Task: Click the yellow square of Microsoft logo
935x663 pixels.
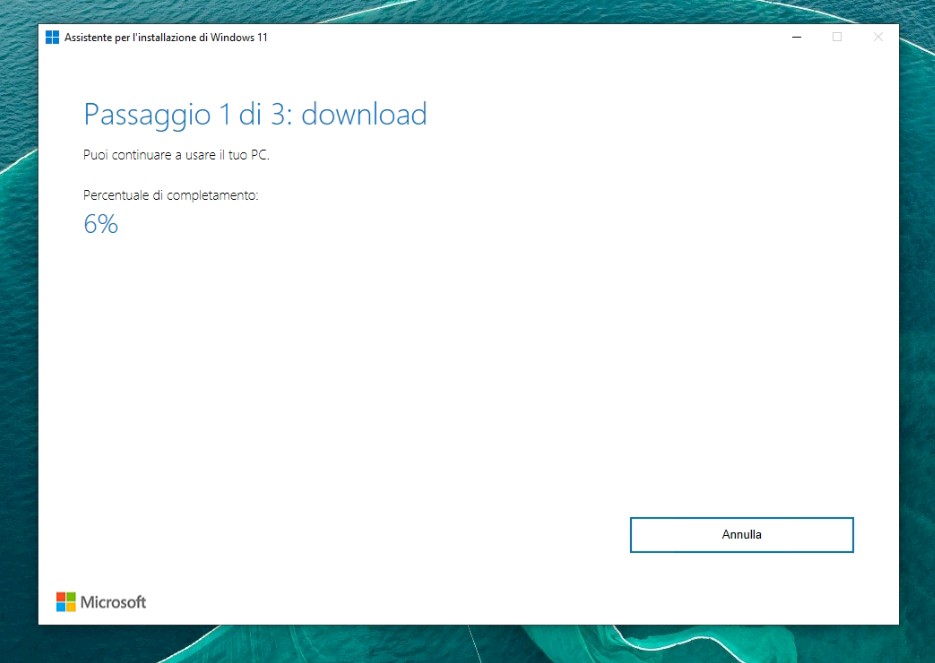Action: coord(71,607)
